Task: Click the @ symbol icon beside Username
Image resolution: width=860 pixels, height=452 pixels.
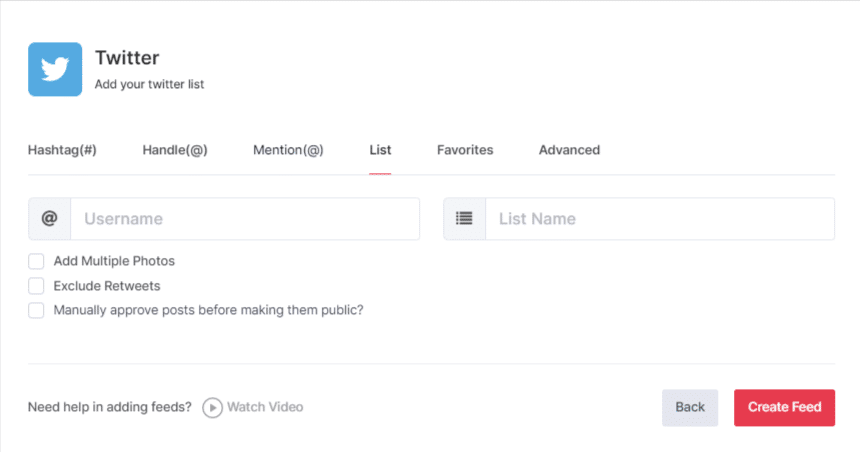Action: 49,219
